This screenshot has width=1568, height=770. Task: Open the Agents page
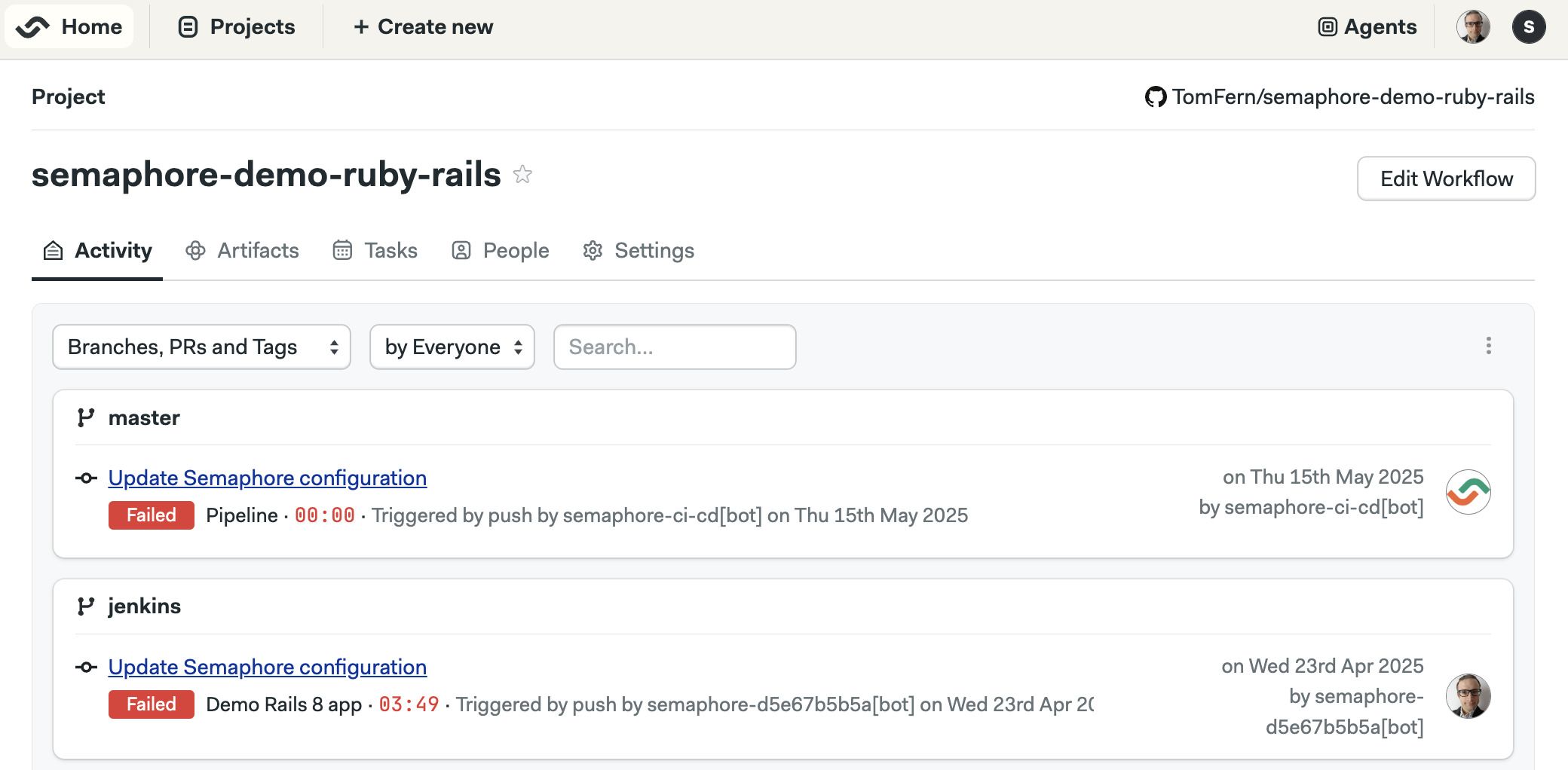pos(1367,27)
